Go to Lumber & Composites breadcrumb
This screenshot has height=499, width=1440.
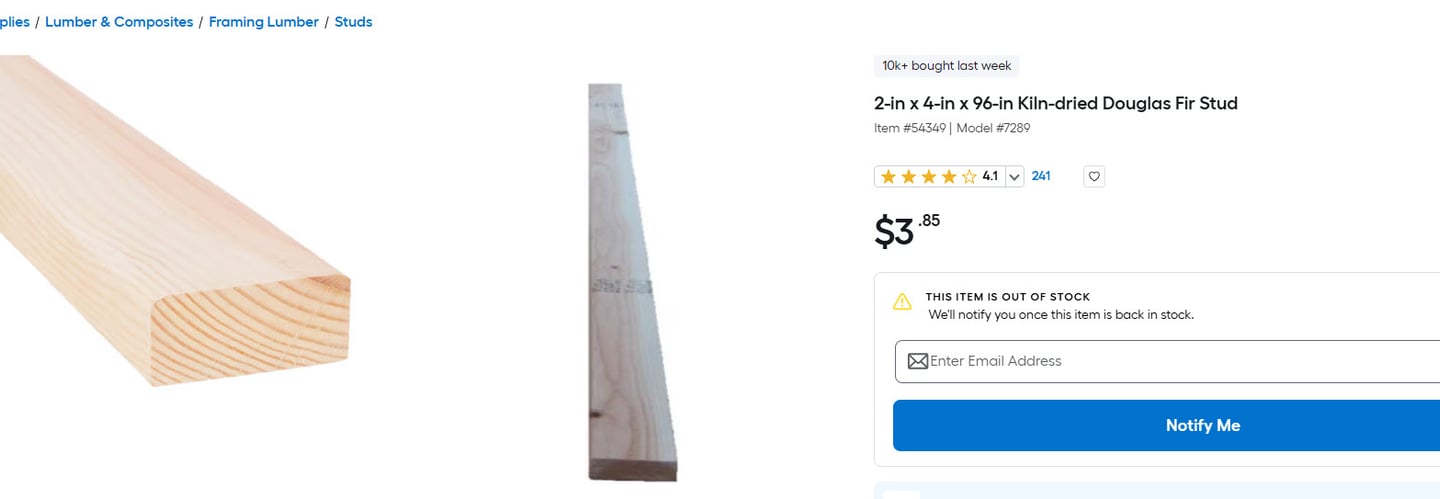[119, 22]
